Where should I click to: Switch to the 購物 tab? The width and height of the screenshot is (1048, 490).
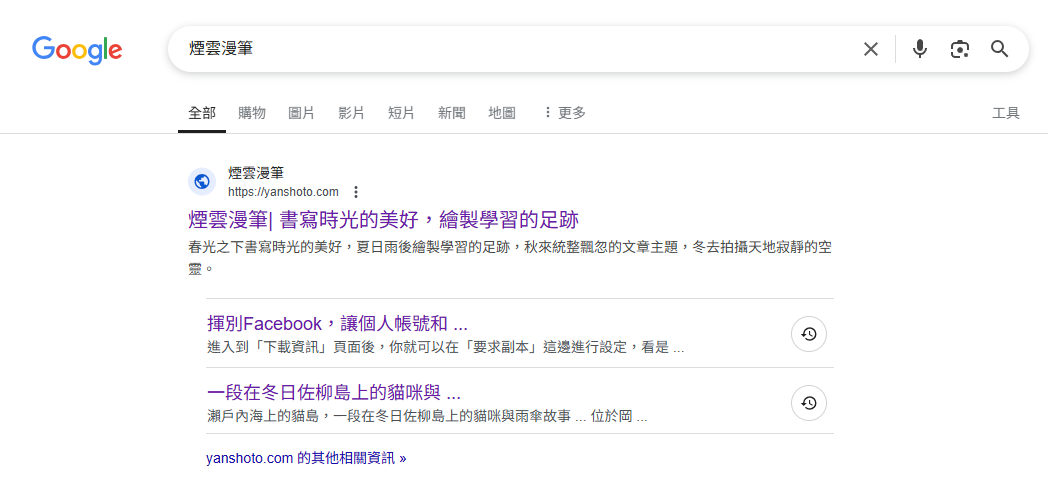click(x=252, y=113)
